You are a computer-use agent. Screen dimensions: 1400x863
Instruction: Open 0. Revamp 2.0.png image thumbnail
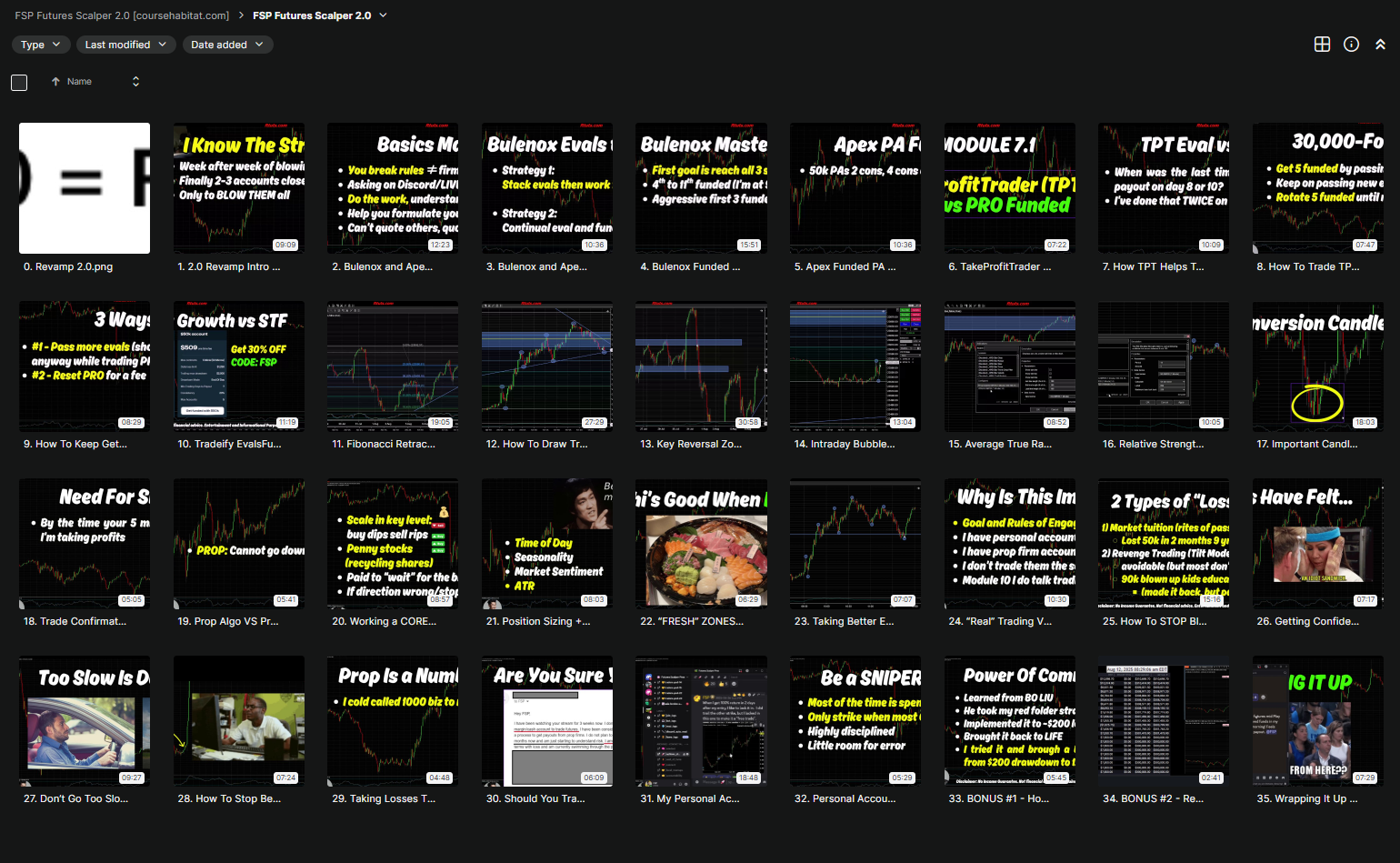click(85, 188)
